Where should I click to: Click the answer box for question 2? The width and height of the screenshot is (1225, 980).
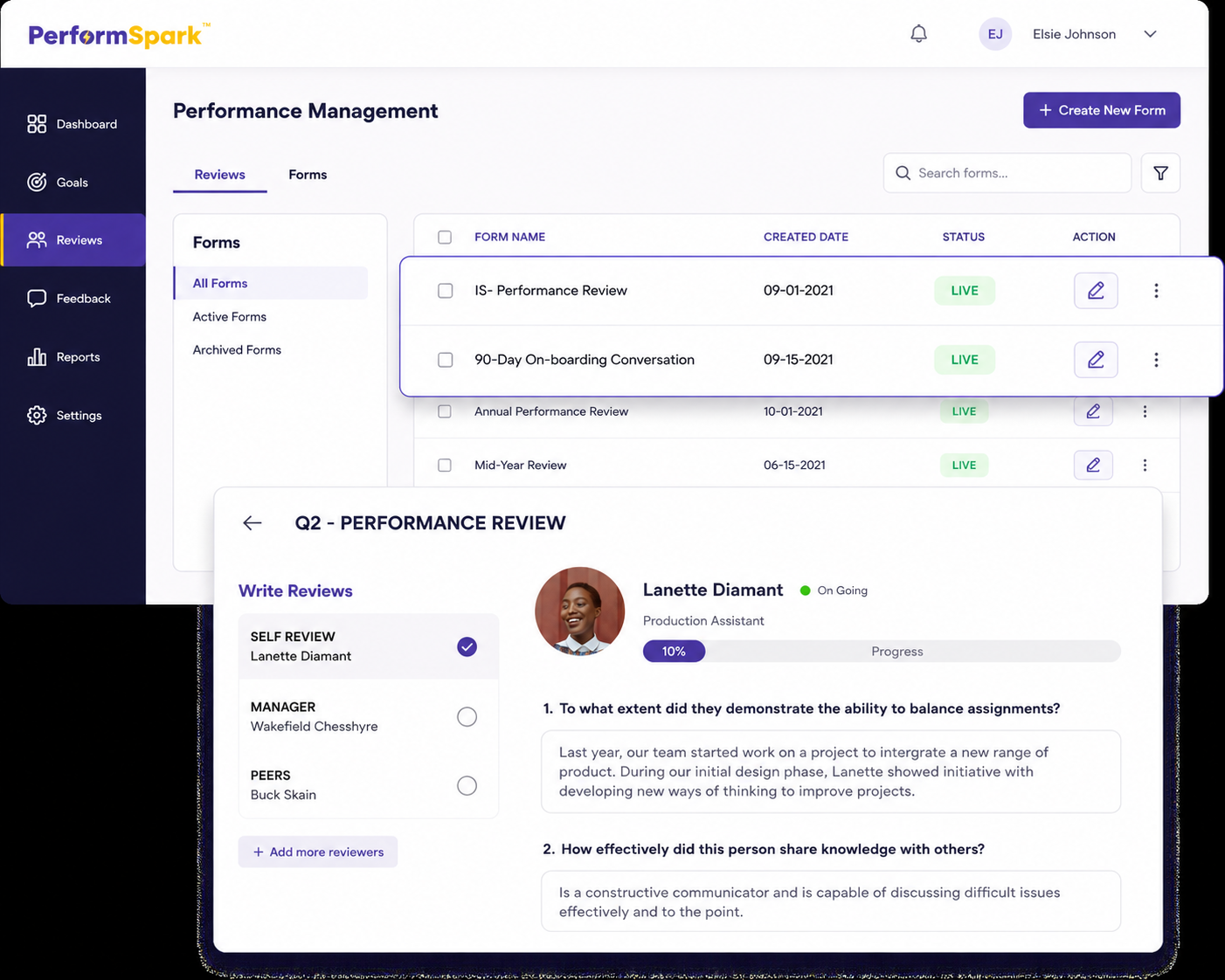pos(831,902)
